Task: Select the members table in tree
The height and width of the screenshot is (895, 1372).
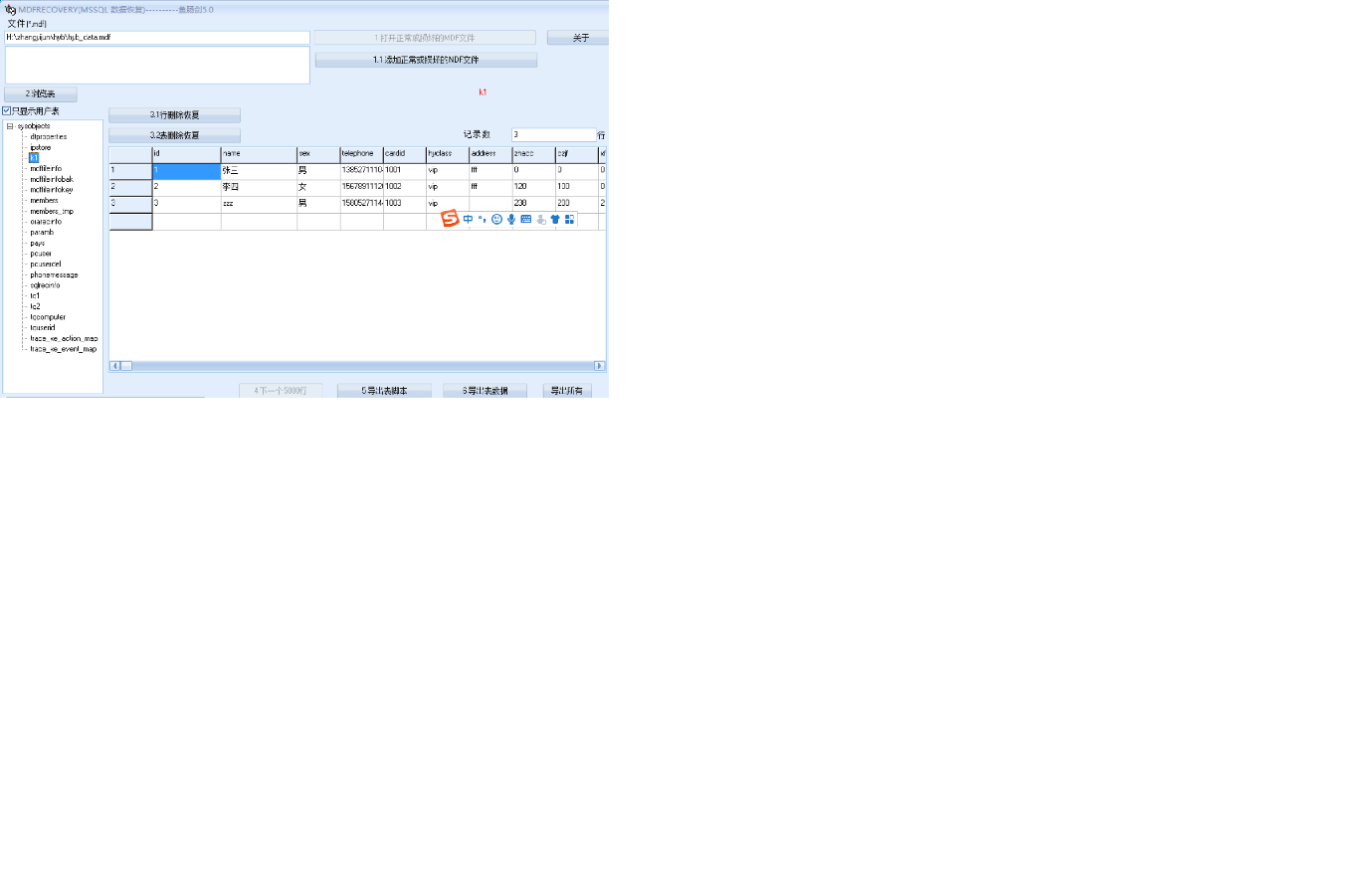Action: (44, 201)
